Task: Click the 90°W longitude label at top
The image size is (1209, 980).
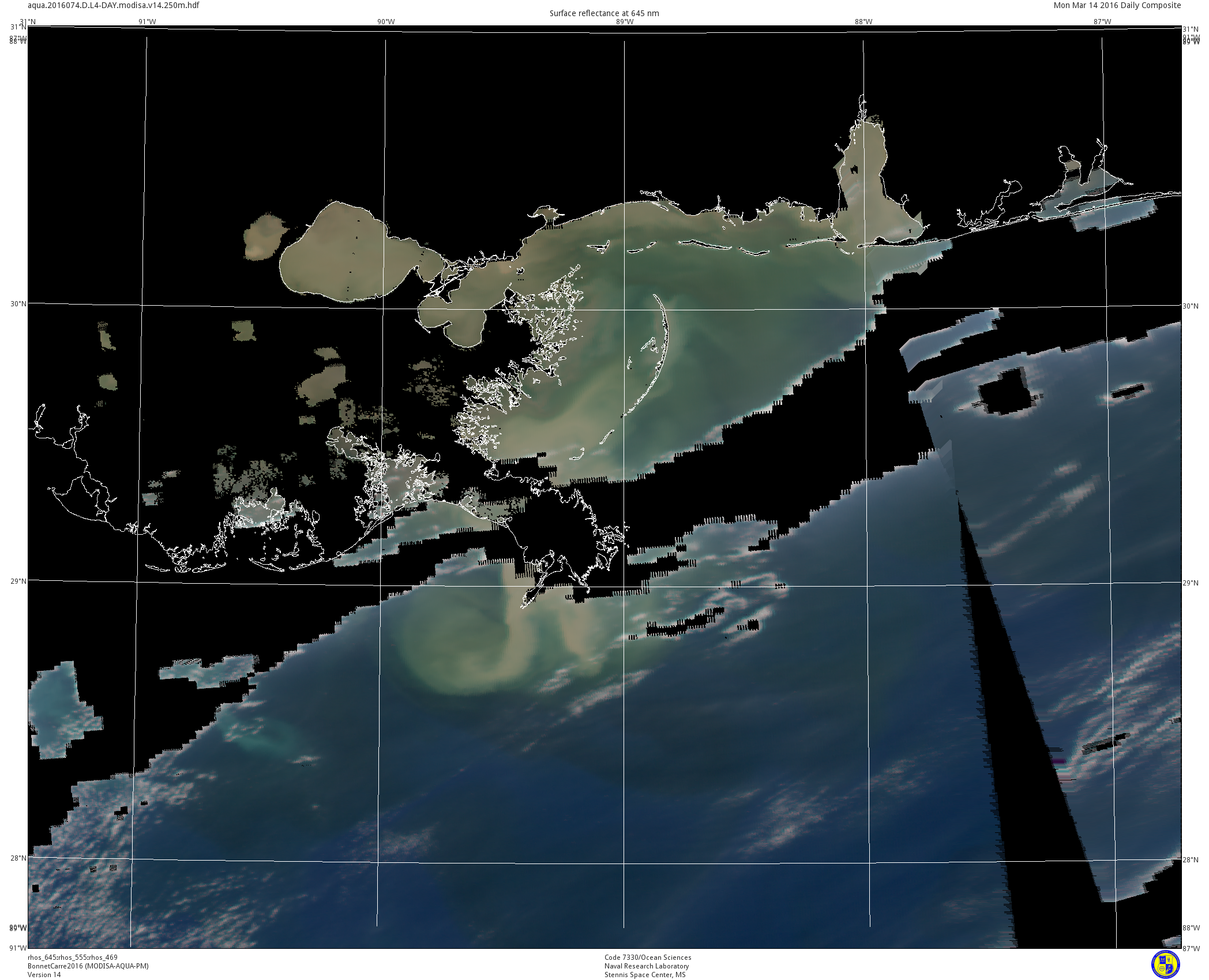Action: 386,22
